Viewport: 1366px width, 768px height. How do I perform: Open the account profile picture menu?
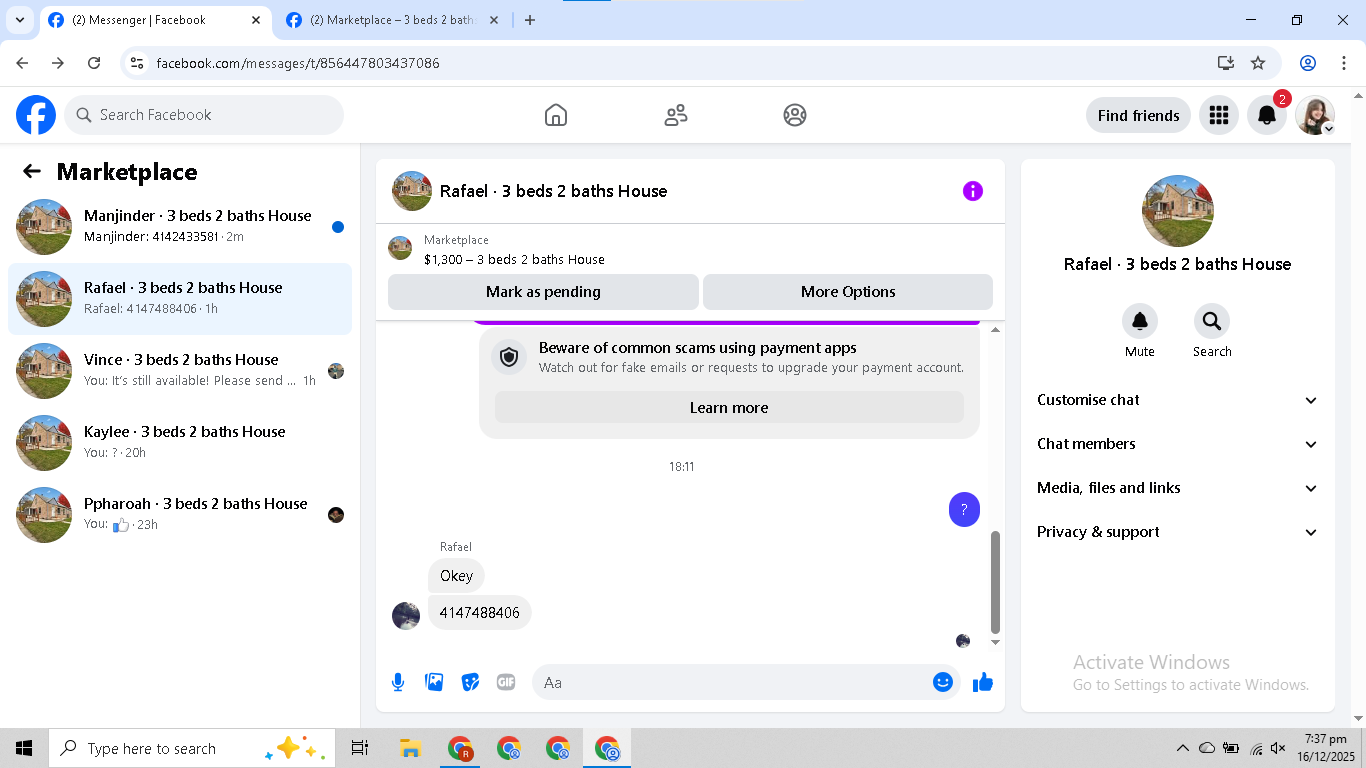1315,115
